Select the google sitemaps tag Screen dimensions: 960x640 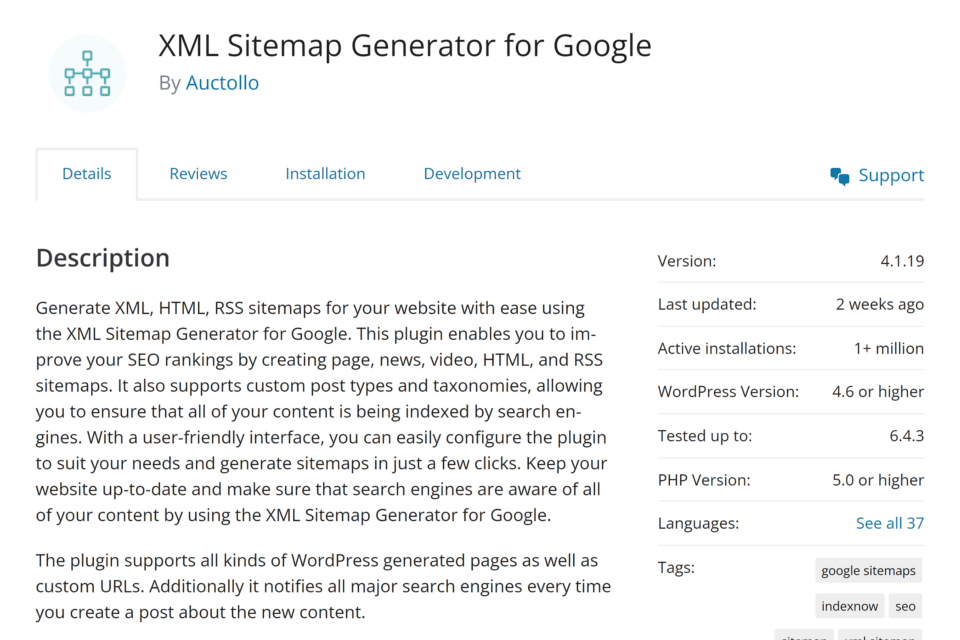868,570
